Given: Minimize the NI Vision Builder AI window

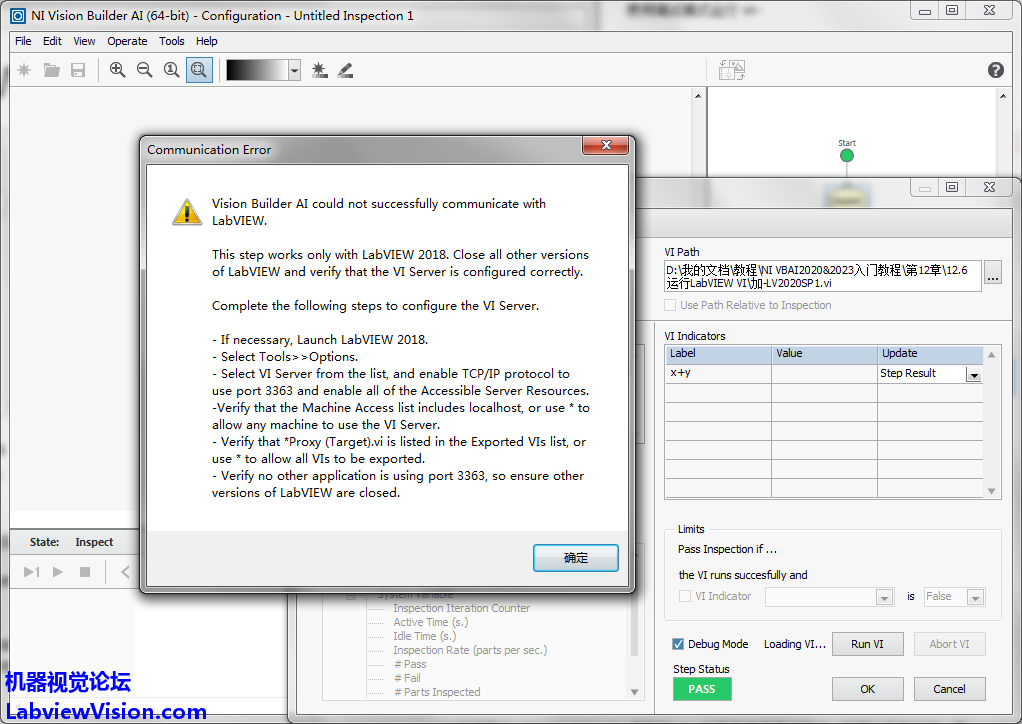Looking at the screenshot, I should click(x=924, y=11).
